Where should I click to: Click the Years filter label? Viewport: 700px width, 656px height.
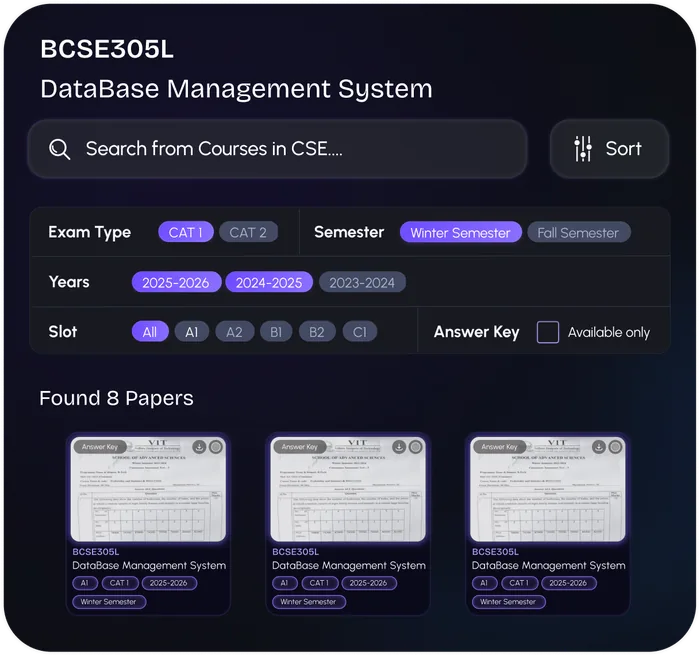(x=69, y=282)
